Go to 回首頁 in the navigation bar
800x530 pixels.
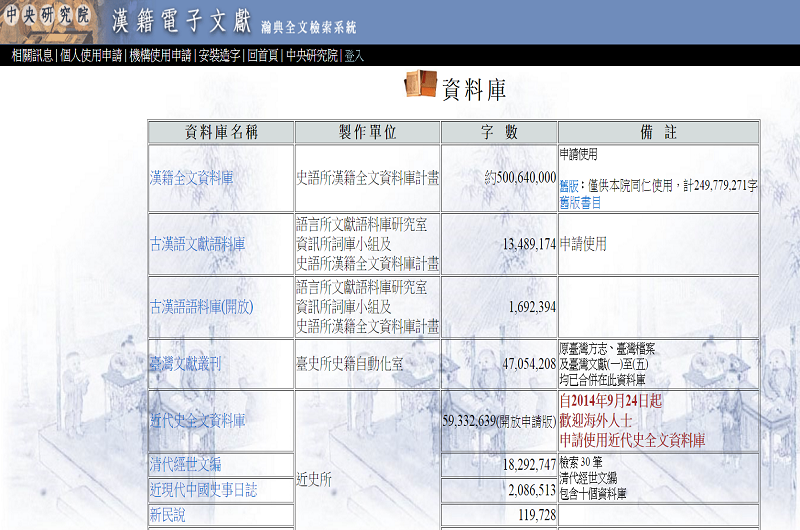(263, 55)
